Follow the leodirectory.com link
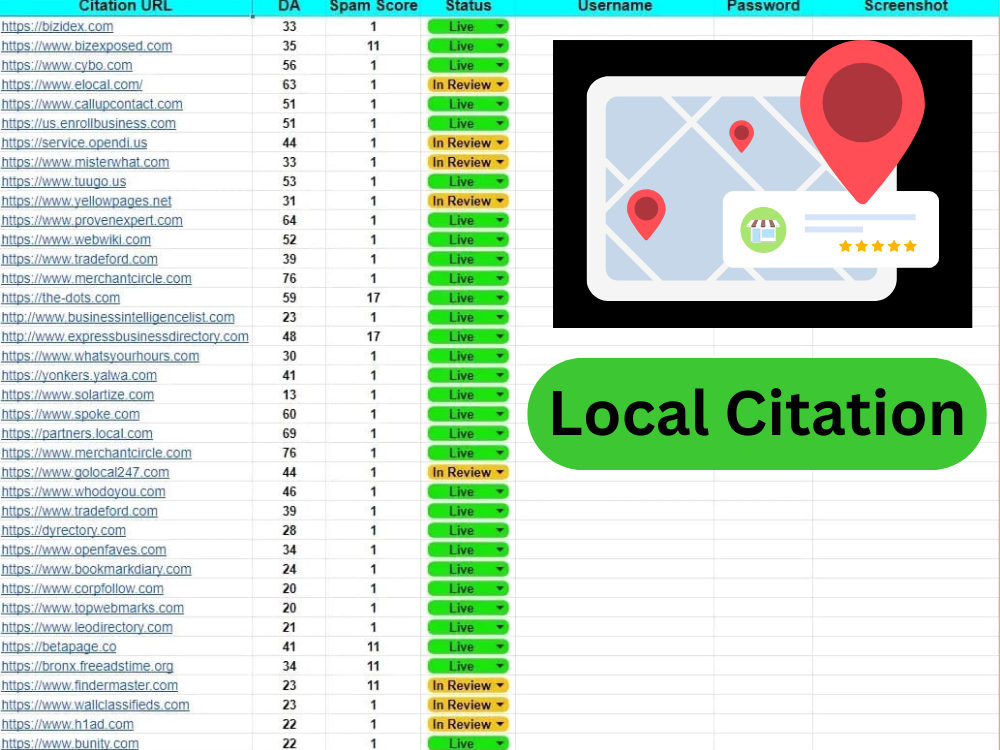1000x750 pixels. pos(87,628)
